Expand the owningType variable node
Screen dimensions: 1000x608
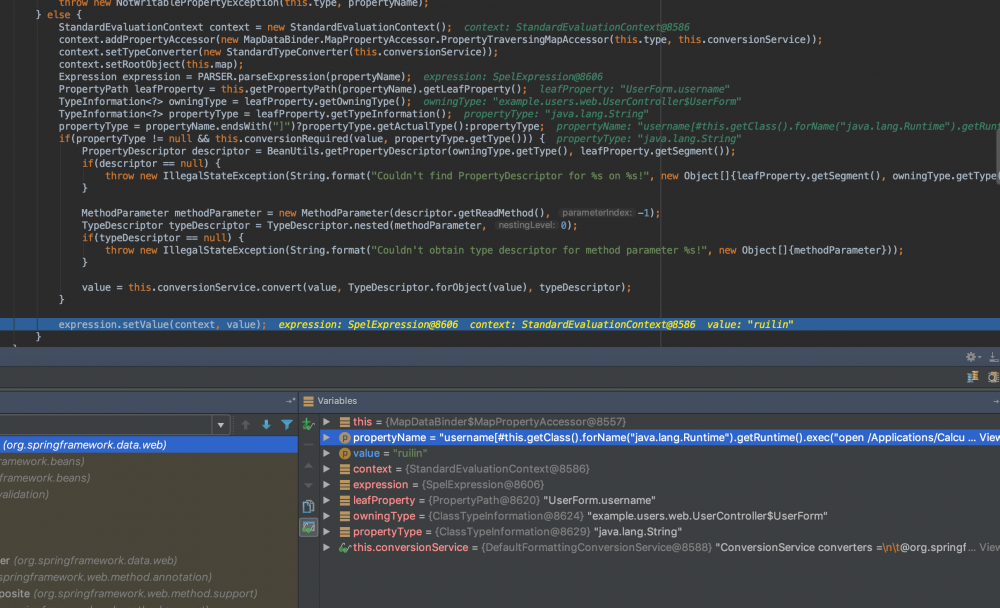coord(326,516)
